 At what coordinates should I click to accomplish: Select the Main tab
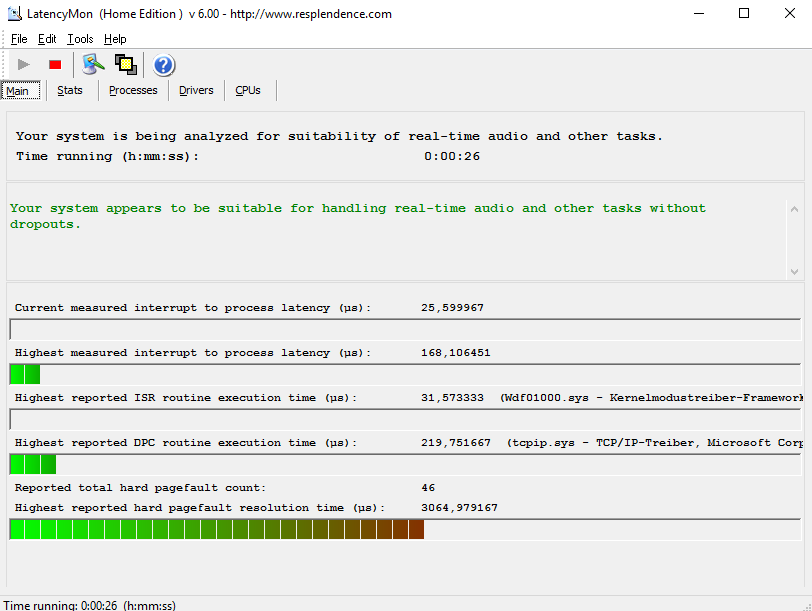pyautogui.click(x=21, y=91)
